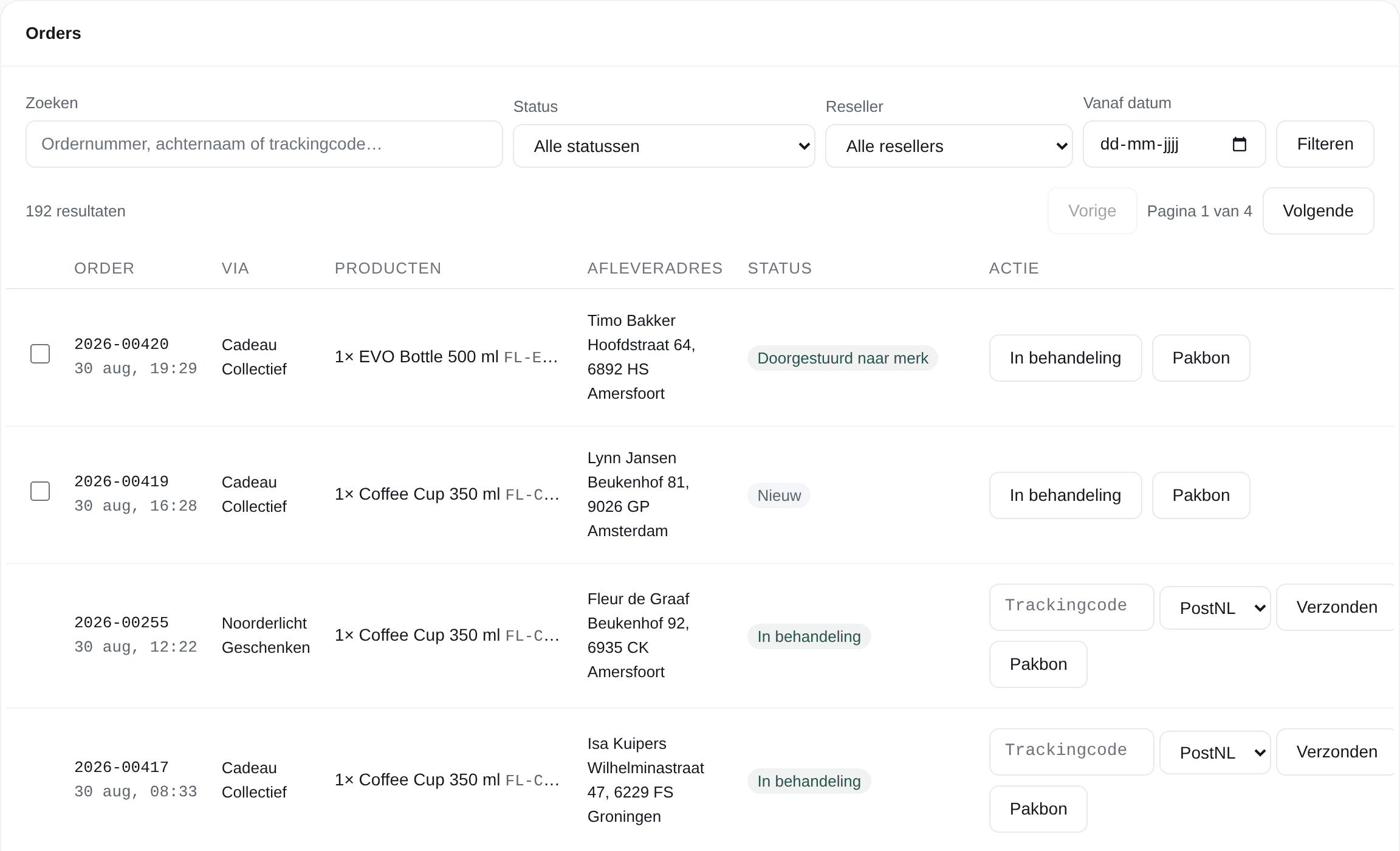This screenshot has width=1400, height=851.
Task: Click the Nieuw status badge
Action: click(x=778, y=495)
